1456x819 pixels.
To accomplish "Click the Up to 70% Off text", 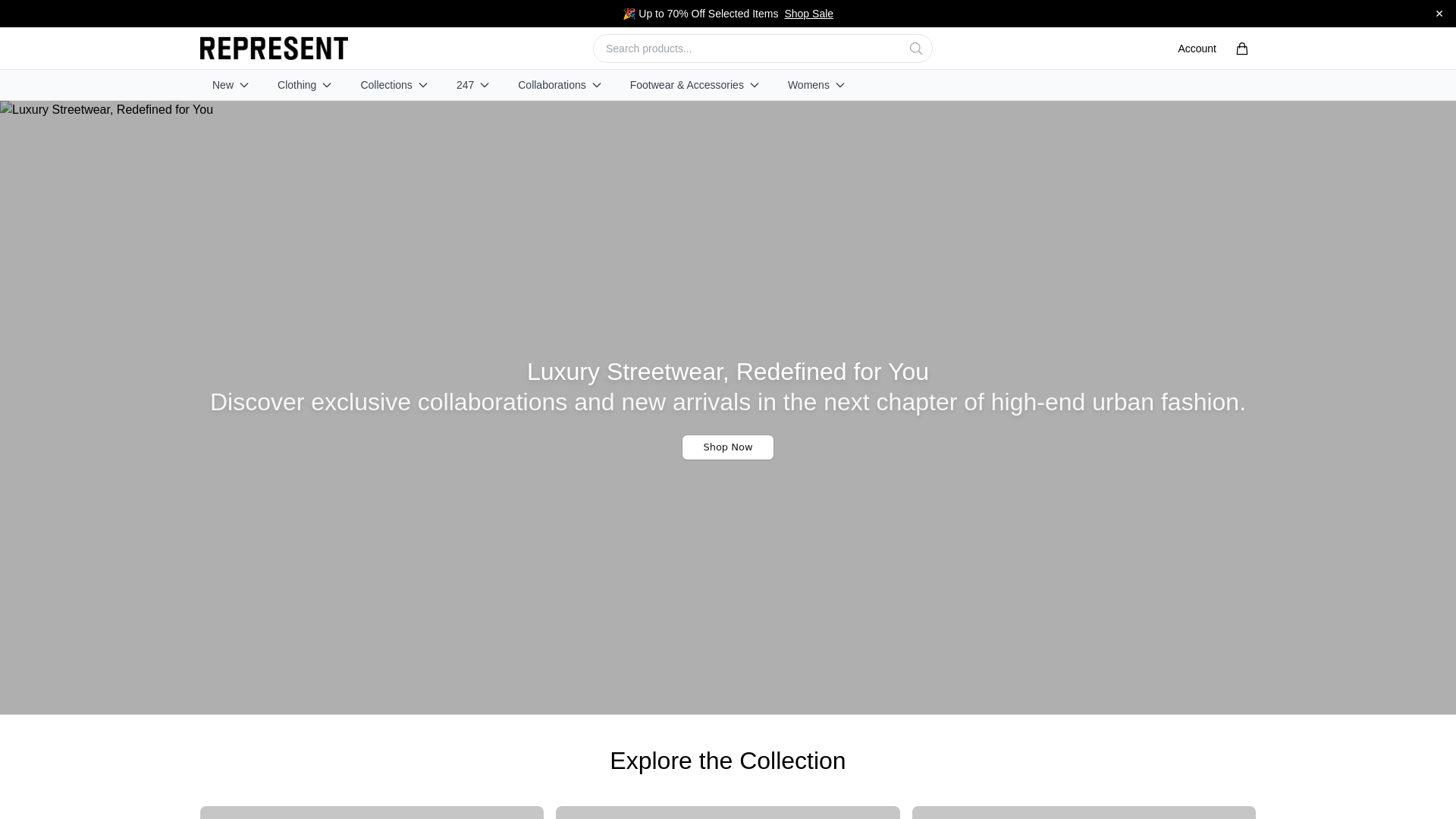I will (x=701, y=14).
